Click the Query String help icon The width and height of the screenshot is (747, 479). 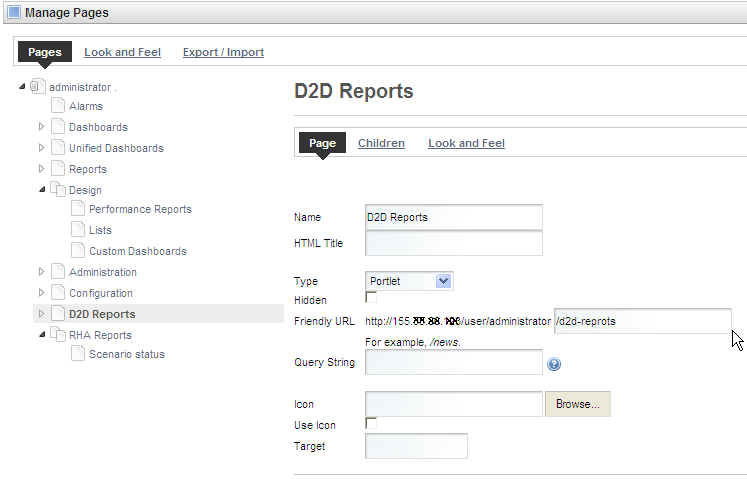(x=554, y=364)
